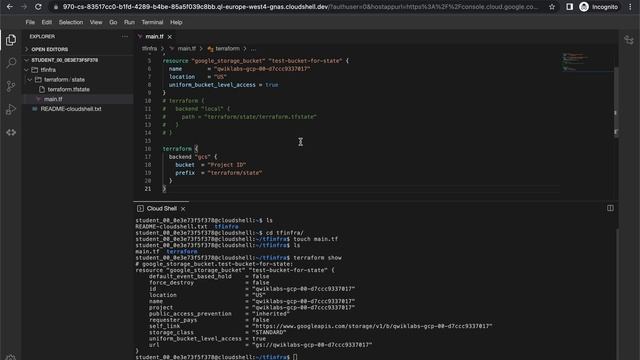Open the Edit menu
The width and height of the screenshot is (640, 360).
pyautogui.click(x=47, y=22)
